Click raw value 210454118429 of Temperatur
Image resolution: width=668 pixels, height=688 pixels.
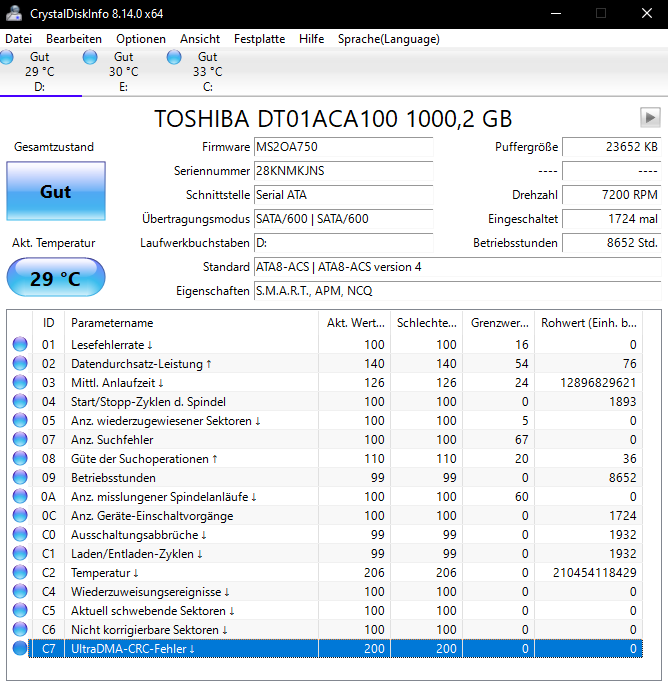click(x=595, y=573)
